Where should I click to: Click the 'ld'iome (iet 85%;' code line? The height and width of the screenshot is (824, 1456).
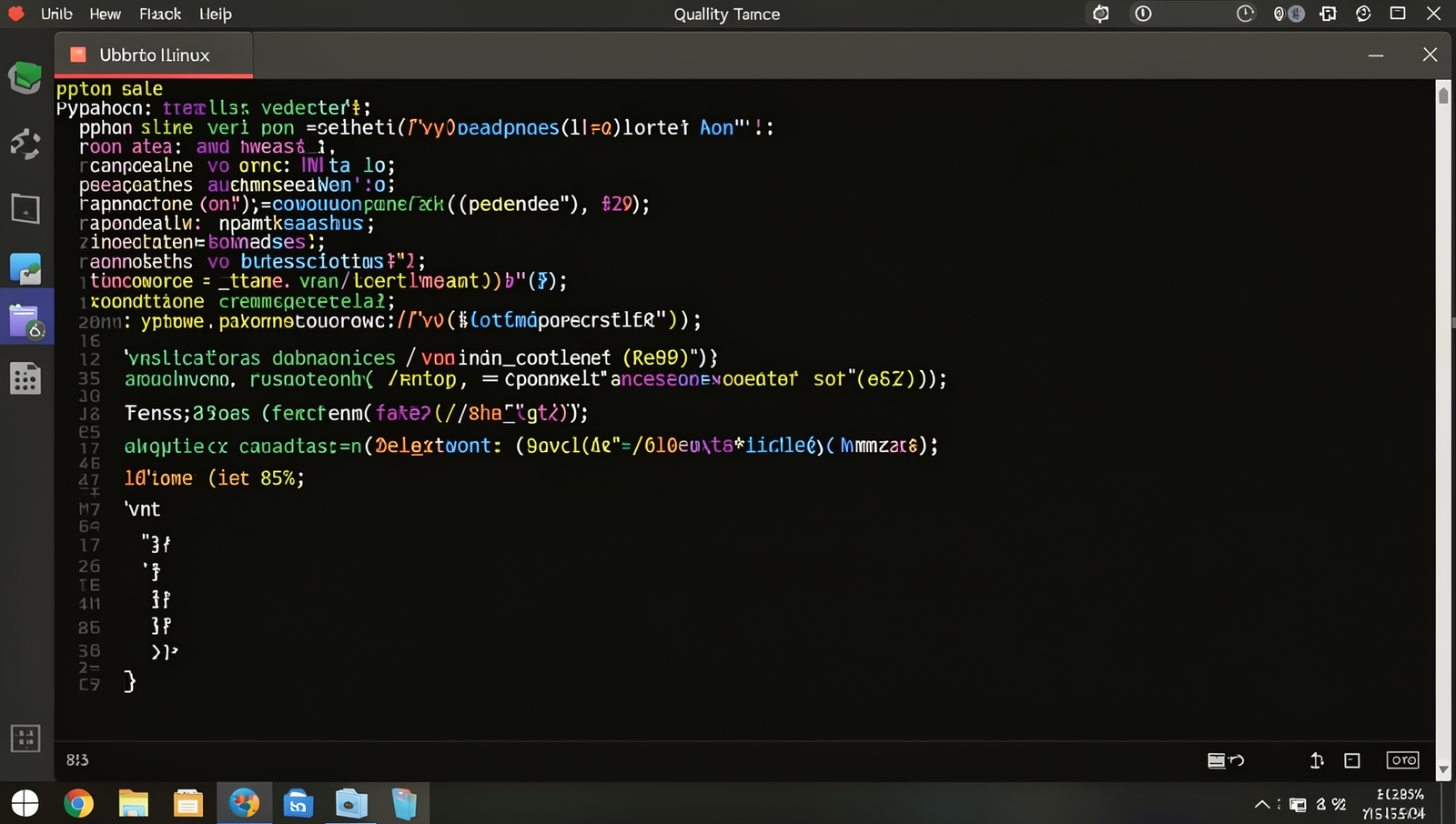pos(214,477)
